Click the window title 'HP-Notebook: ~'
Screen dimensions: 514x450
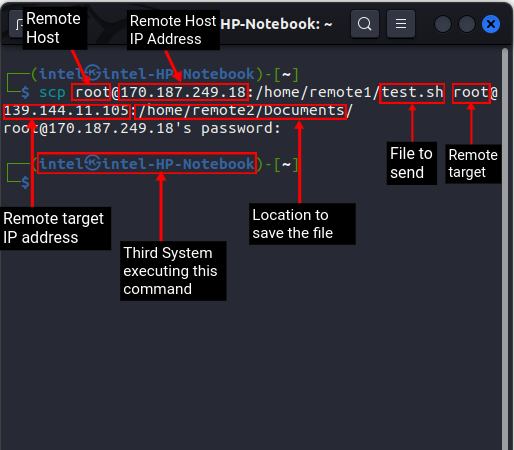276,24
